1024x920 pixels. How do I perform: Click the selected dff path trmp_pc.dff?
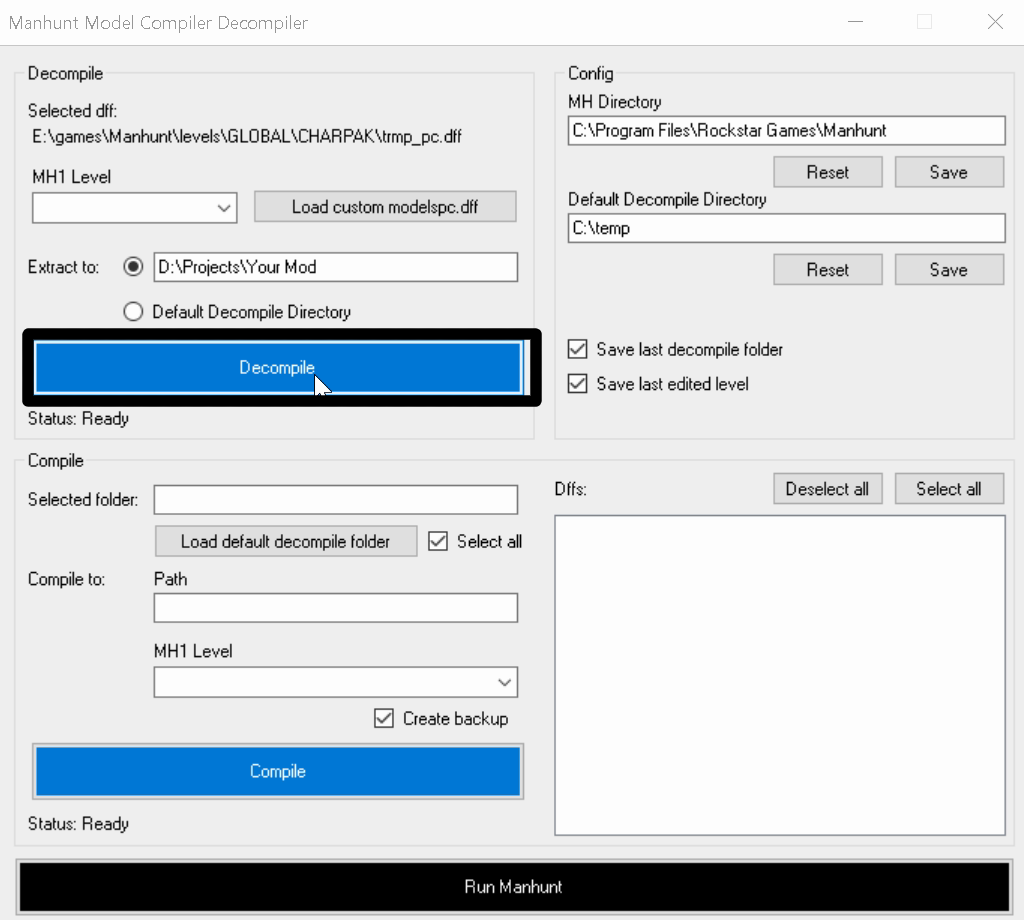pyautogui.click(x=247, y=136)
